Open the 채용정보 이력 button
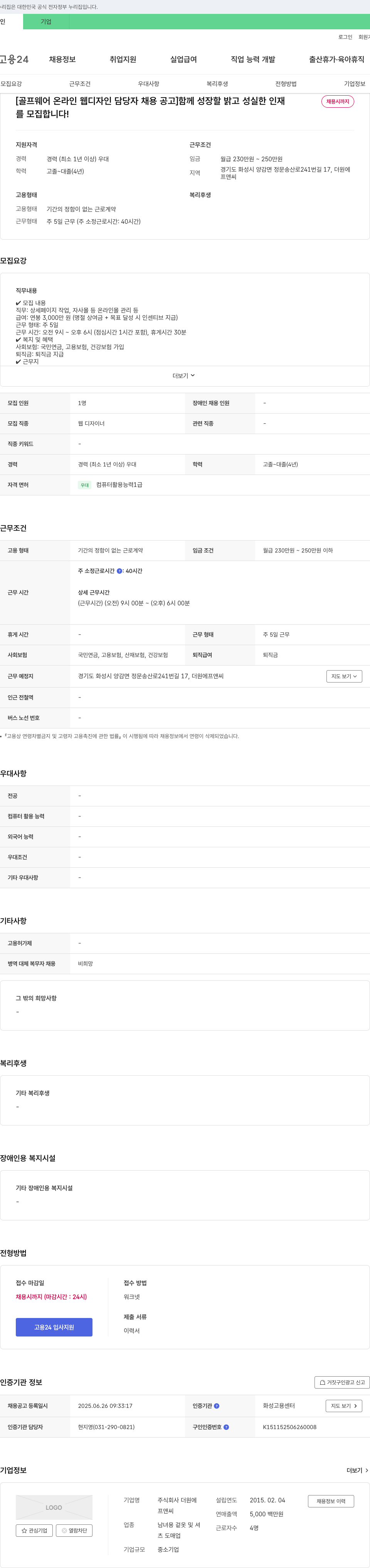Screen dimensions: 370x1568 click(331, 1501)
